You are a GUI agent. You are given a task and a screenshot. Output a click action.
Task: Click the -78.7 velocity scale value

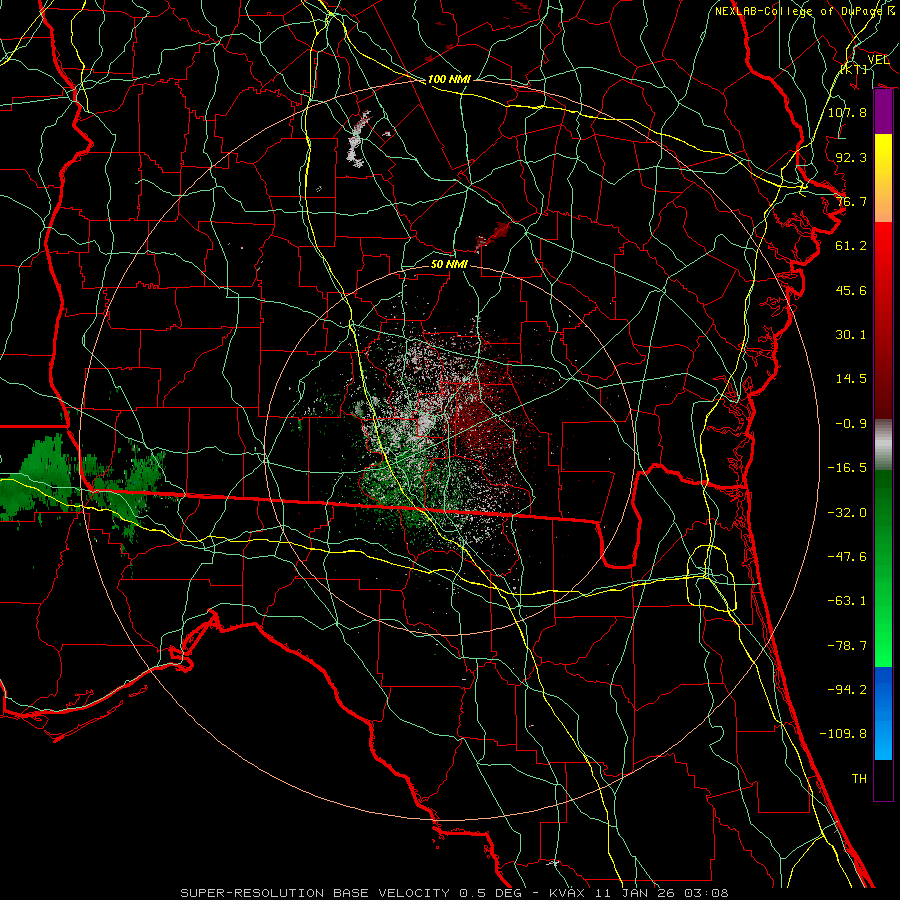click(847, 646)
